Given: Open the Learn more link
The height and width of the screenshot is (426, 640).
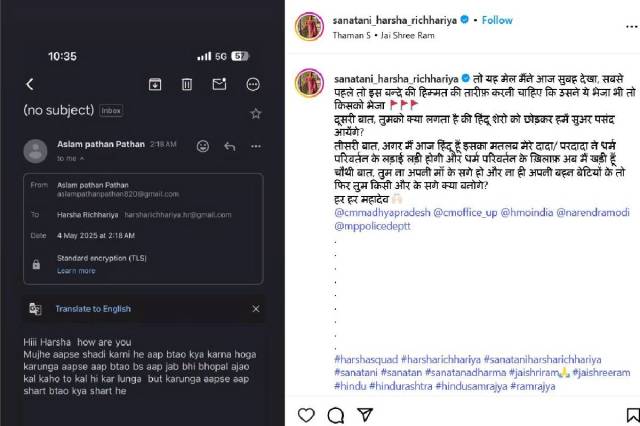Looking at the screenshot, I should pyautogui.click(x=76, y=271).
